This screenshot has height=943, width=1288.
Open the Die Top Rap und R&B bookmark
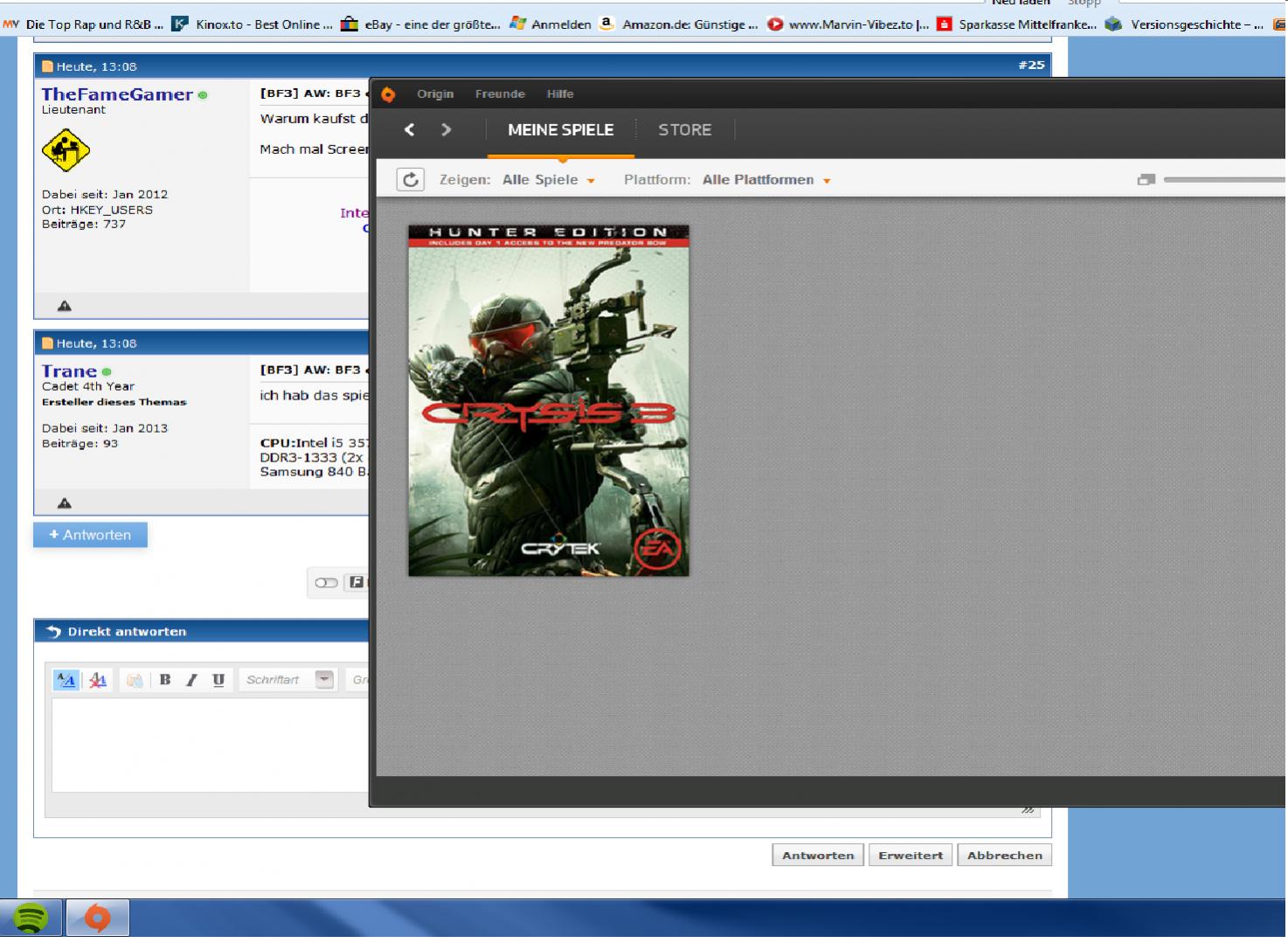click(84, 24)
